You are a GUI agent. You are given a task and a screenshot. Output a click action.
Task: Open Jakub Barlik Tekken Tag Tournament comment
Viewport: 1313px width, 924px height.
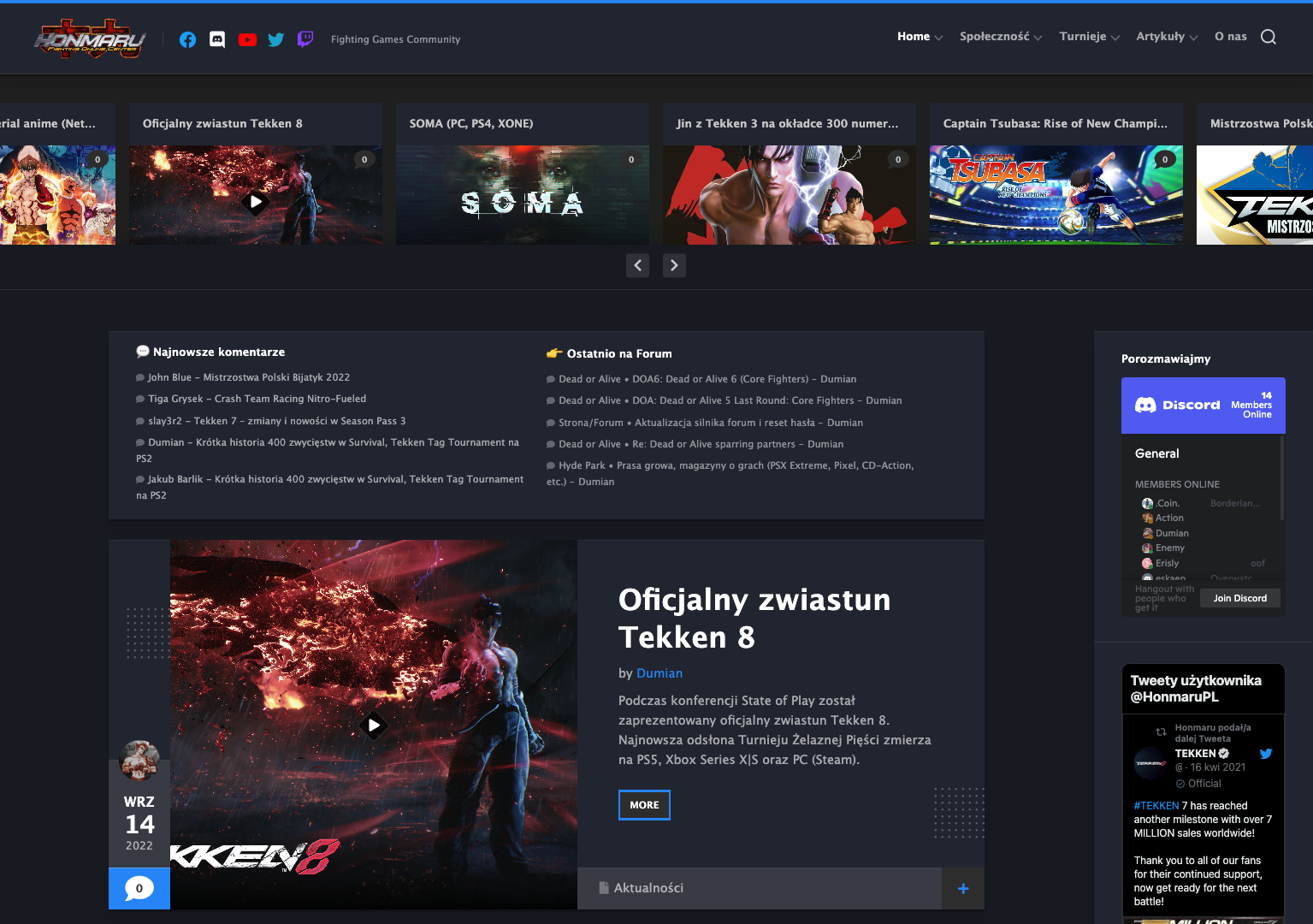(330, 487)
